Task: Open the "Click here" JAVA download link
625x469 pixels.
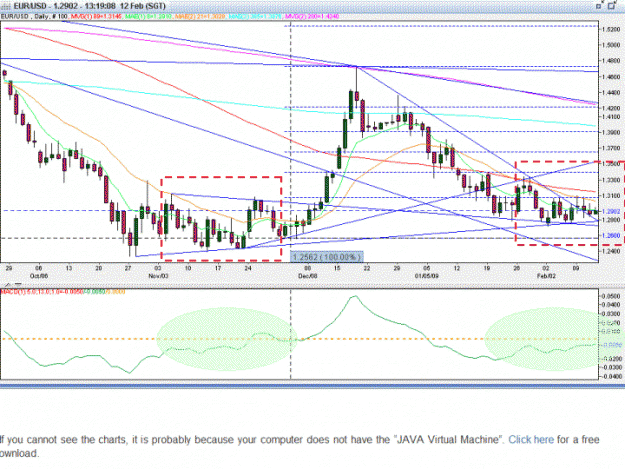Action: (x=531, y=440)
